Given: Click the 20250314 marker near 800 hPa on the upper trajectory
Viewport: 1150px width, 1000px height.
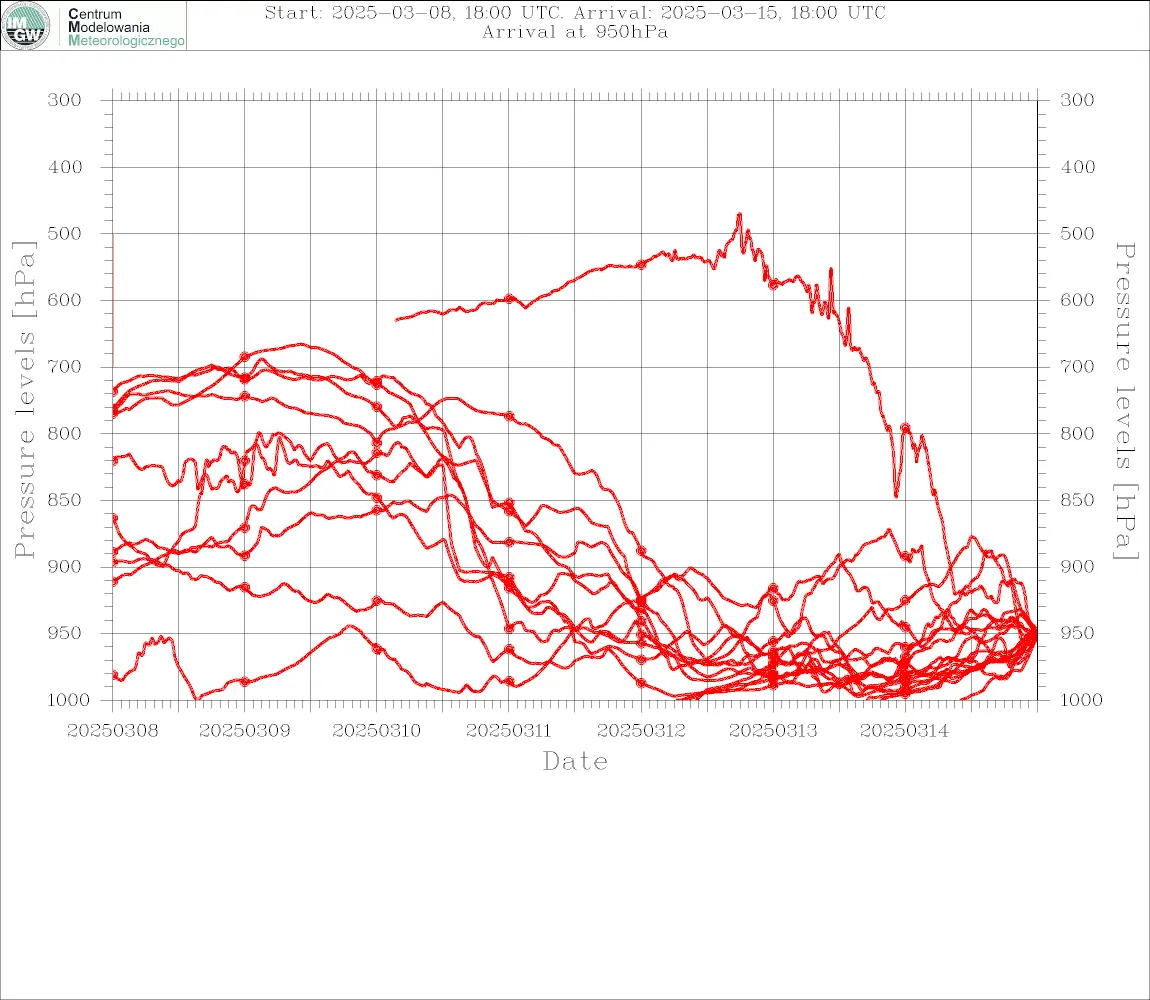Looking at the screenshot, I should 905,428.
